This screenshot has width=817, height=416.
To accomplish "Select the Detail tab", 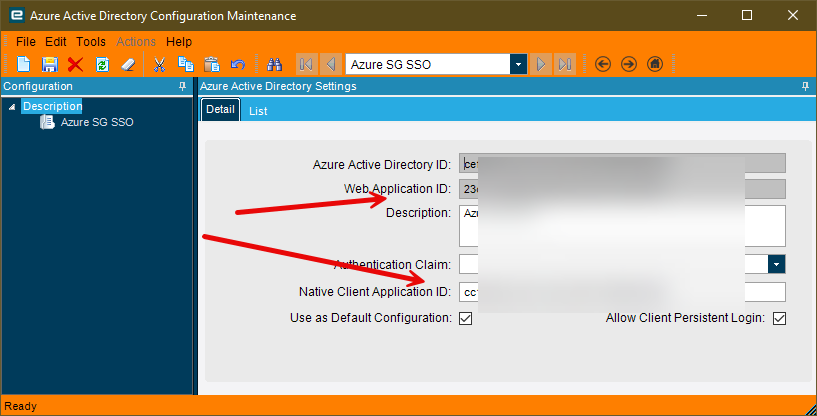I will (x=220, y=109).
